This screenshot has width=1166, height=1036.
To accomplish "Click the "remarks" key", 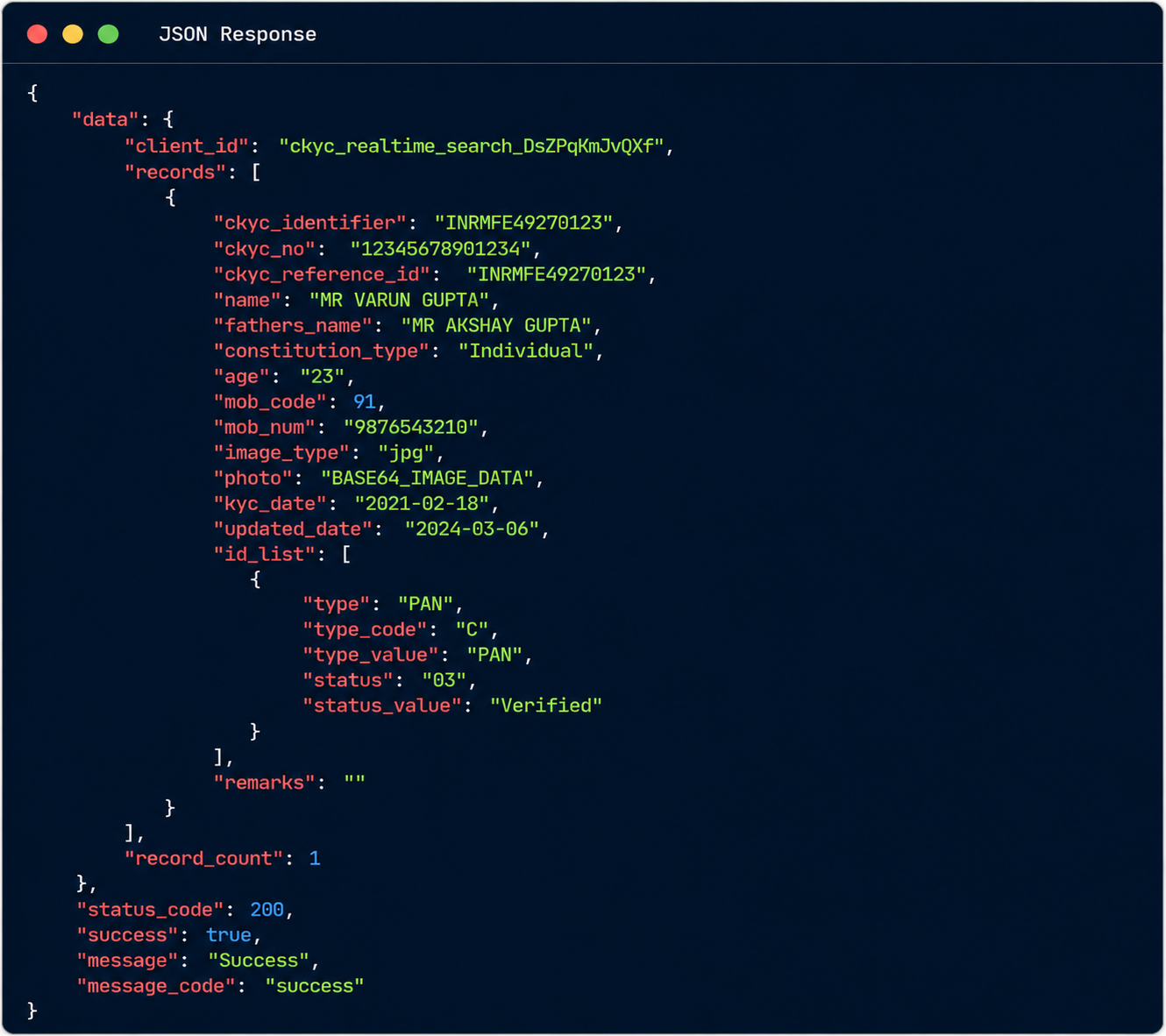I will pos(265,783).
